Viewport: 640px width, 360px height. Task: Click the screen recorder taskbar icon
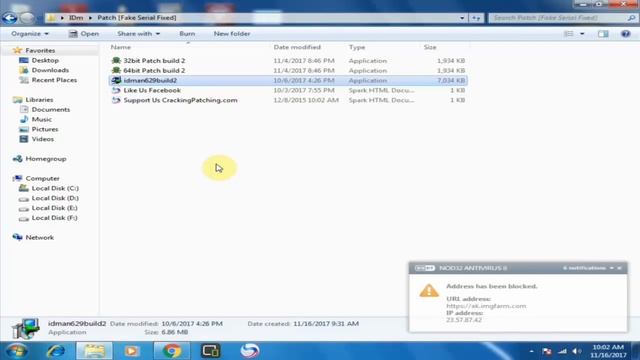211,351
